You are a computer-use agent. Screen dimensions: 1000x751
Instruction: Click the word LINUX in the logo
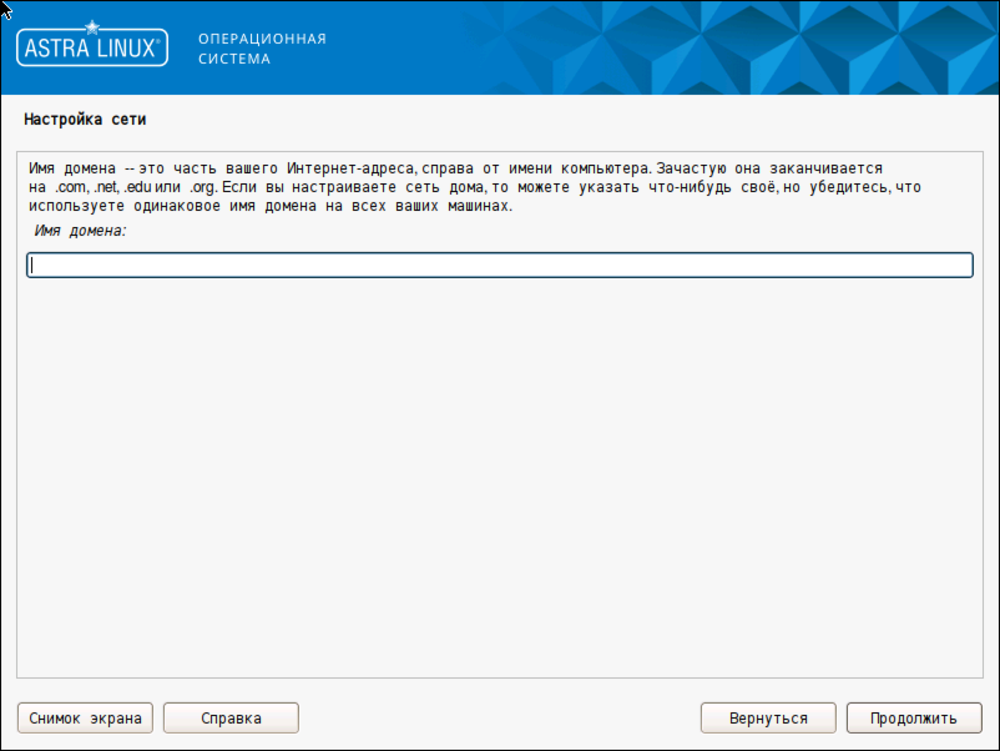pos(125,49)
